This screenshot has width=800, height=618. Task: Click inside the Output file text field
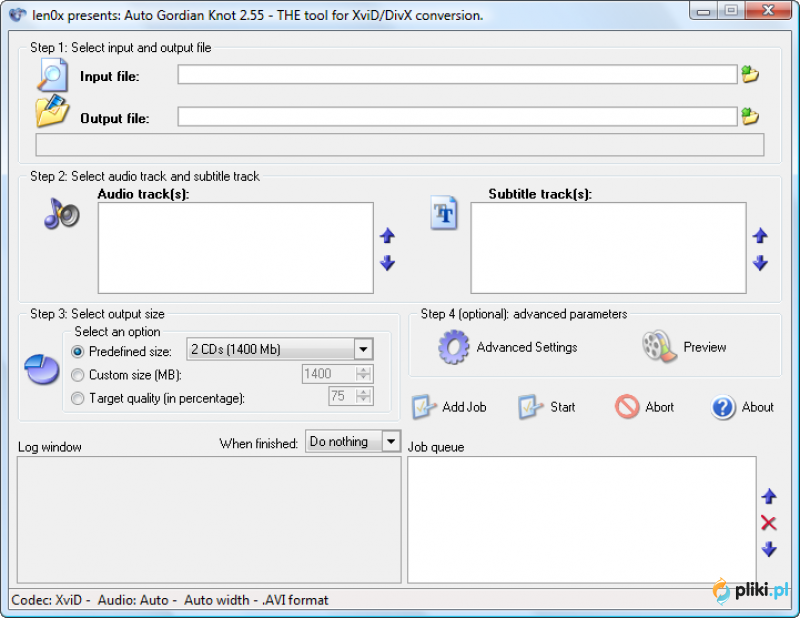point(457,116)
